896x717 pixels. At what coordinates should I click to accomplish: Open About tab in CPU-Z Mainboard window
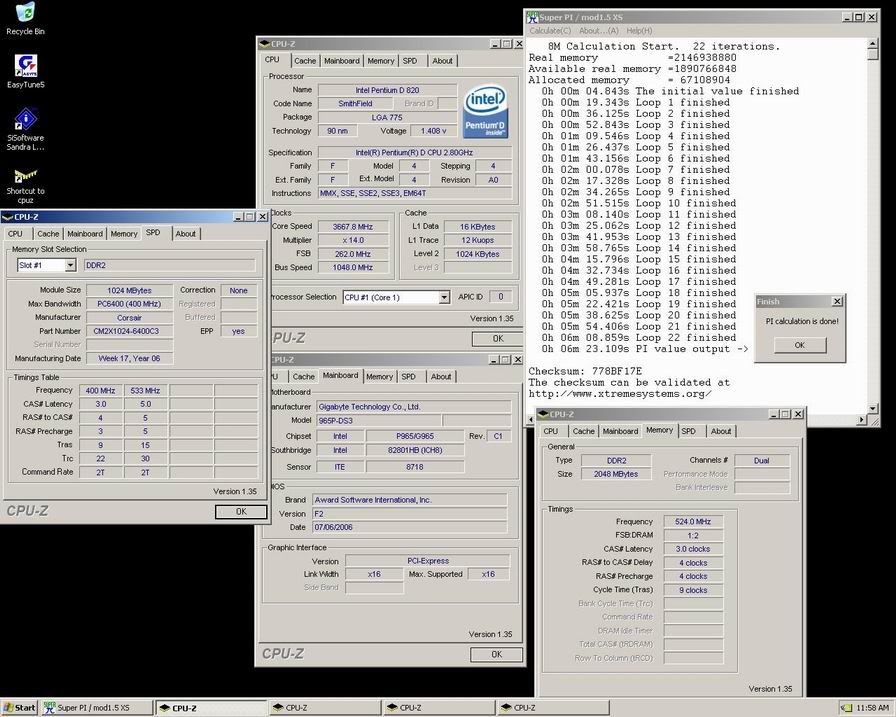[x=441, y=376]
